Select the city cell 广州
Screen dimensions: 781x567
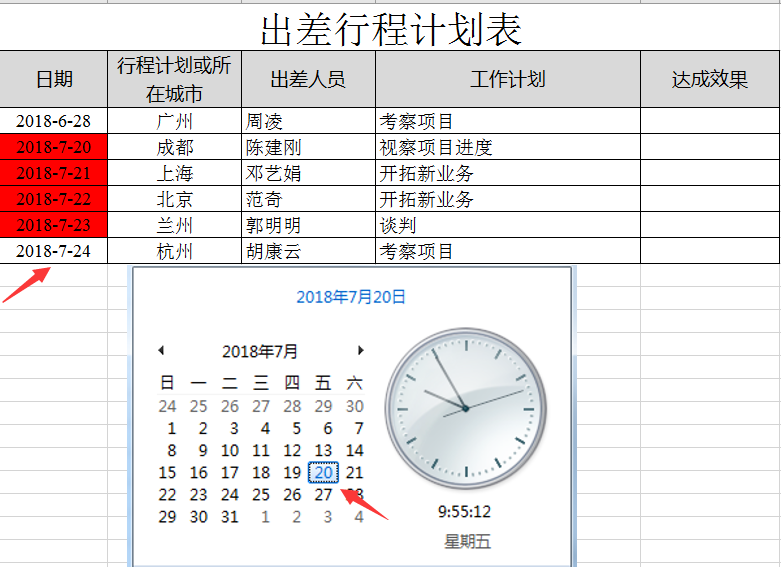(x=174, y=121)
